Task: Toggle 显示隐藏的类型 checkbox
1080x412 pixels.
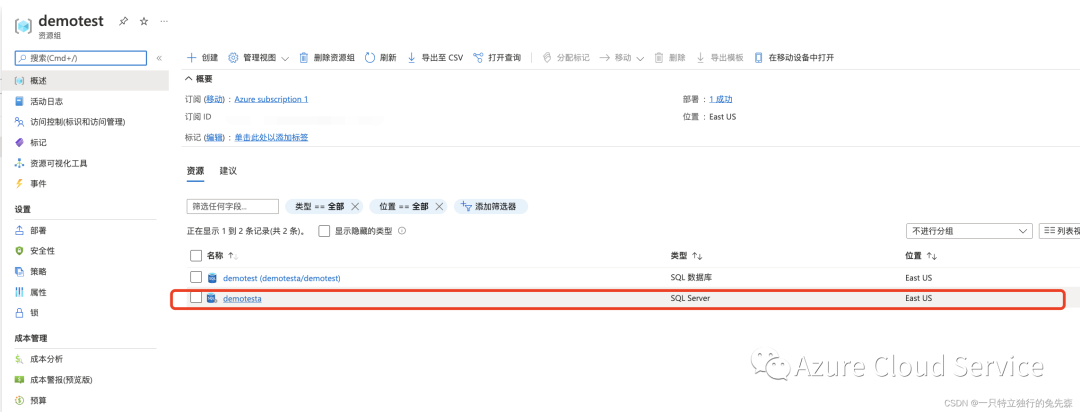Action: (x=324, y=231)
